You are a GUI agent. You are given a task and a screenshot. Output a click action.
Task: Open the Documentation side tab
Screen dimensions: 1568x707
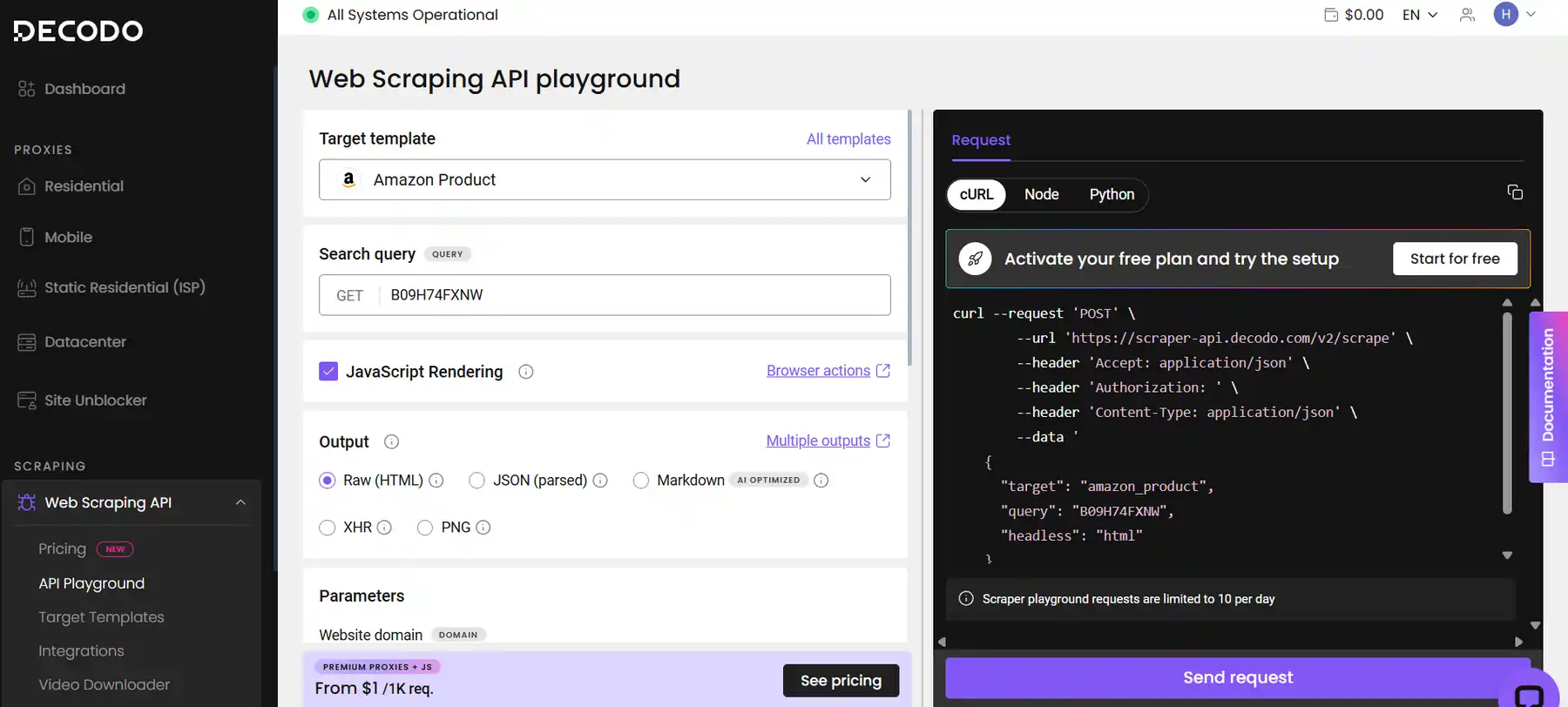pos(1548,397)
